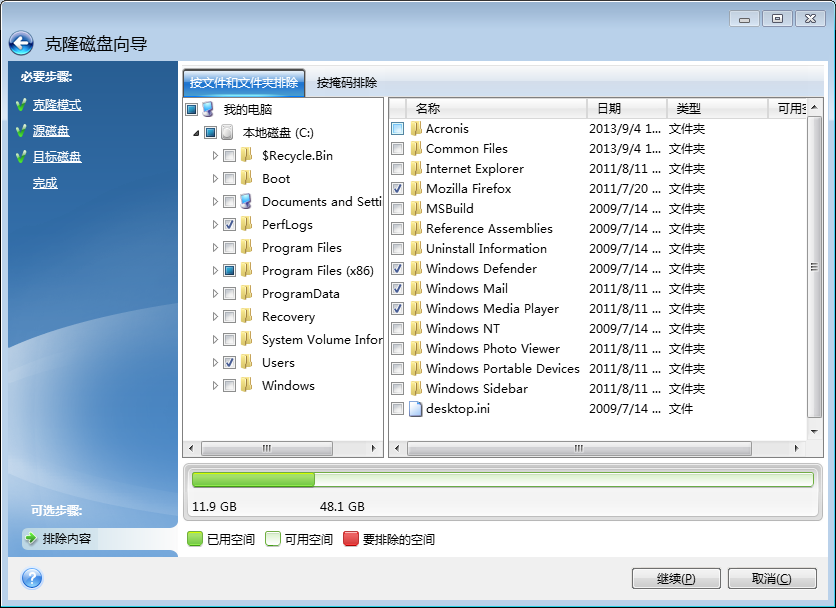Image resolution: width=836 pixels, height=608 pixels.
Task: Expand the ProgramData folder node
Action: coord(215,293)
